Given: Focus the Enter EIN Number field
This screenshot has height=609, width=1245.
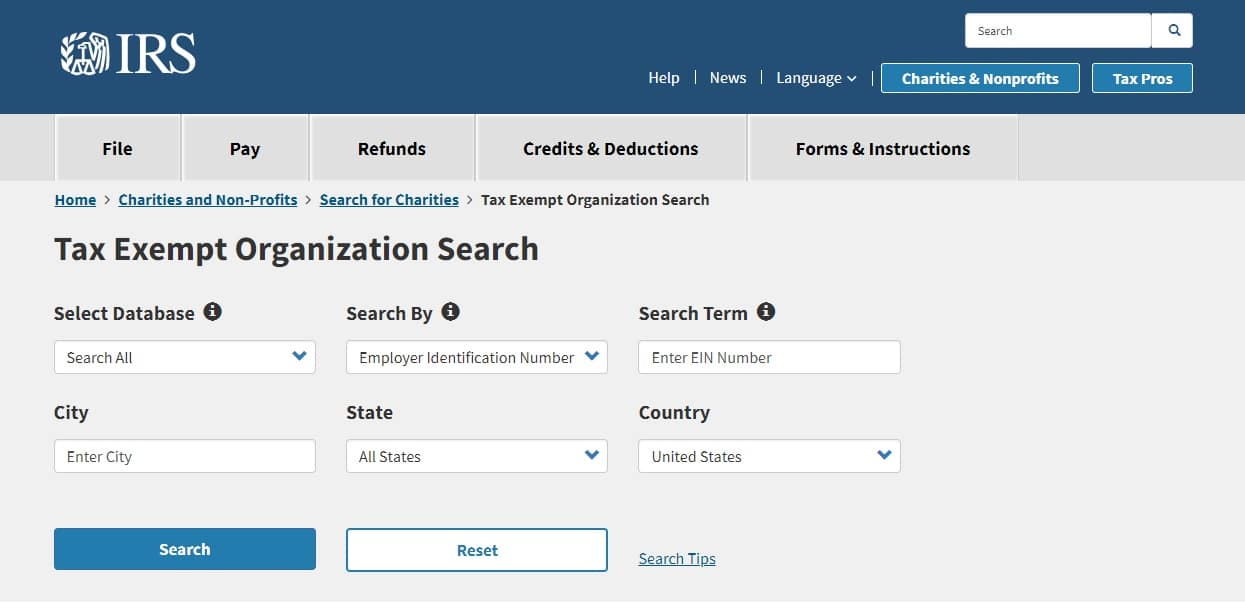Looking at the screenshot, I should 769,357.
